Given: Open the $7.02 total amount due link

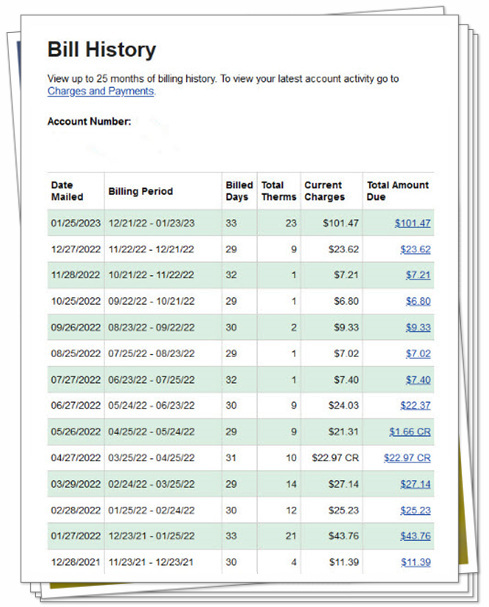Looking at the screenshot, I should [418, 353].
